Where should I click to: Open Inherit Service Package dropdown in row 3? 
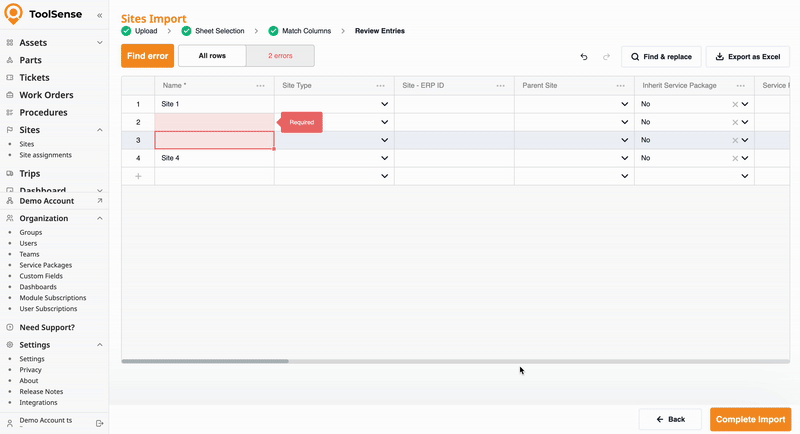745,140
